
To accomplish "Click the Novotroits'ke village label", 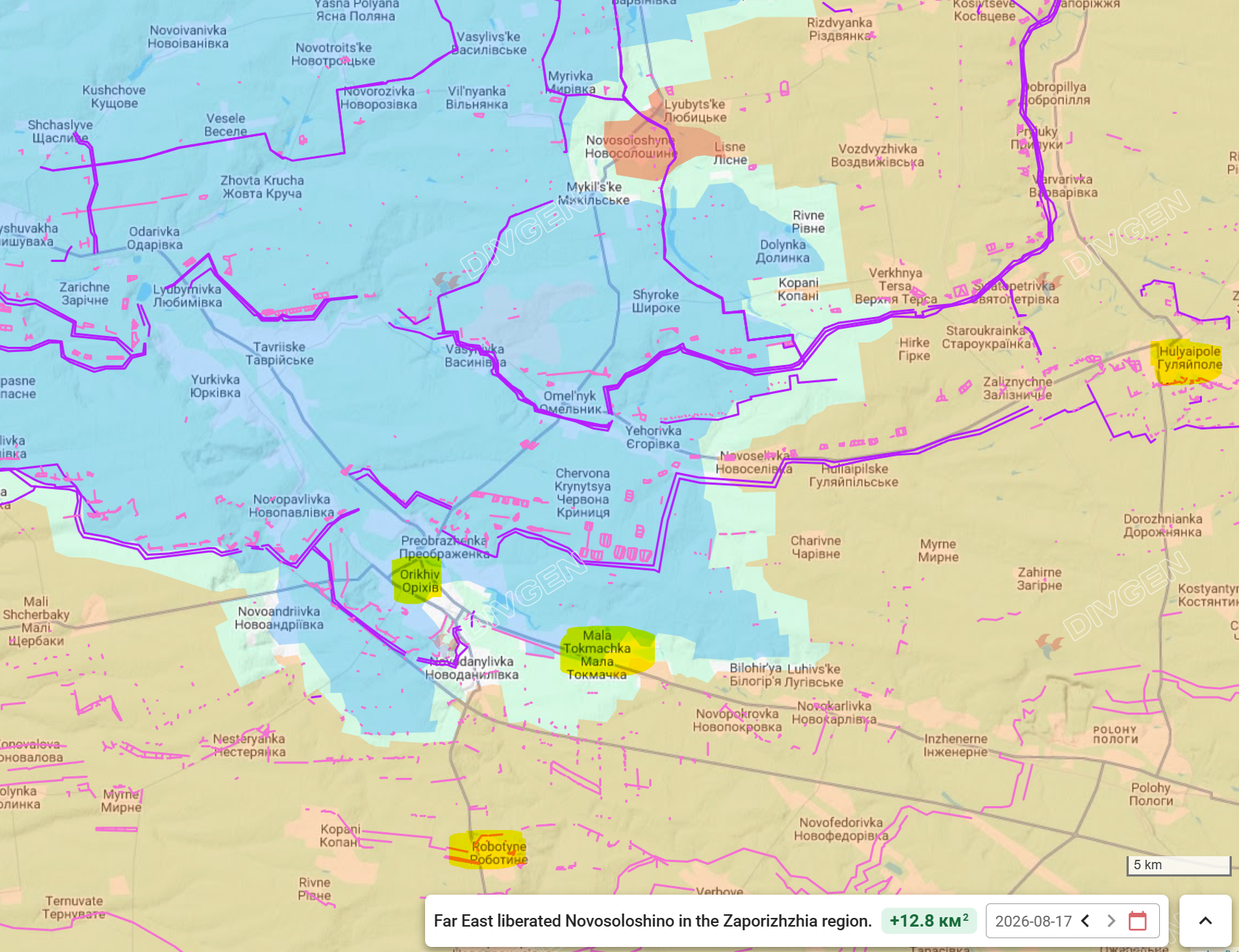I will point(334,54).
